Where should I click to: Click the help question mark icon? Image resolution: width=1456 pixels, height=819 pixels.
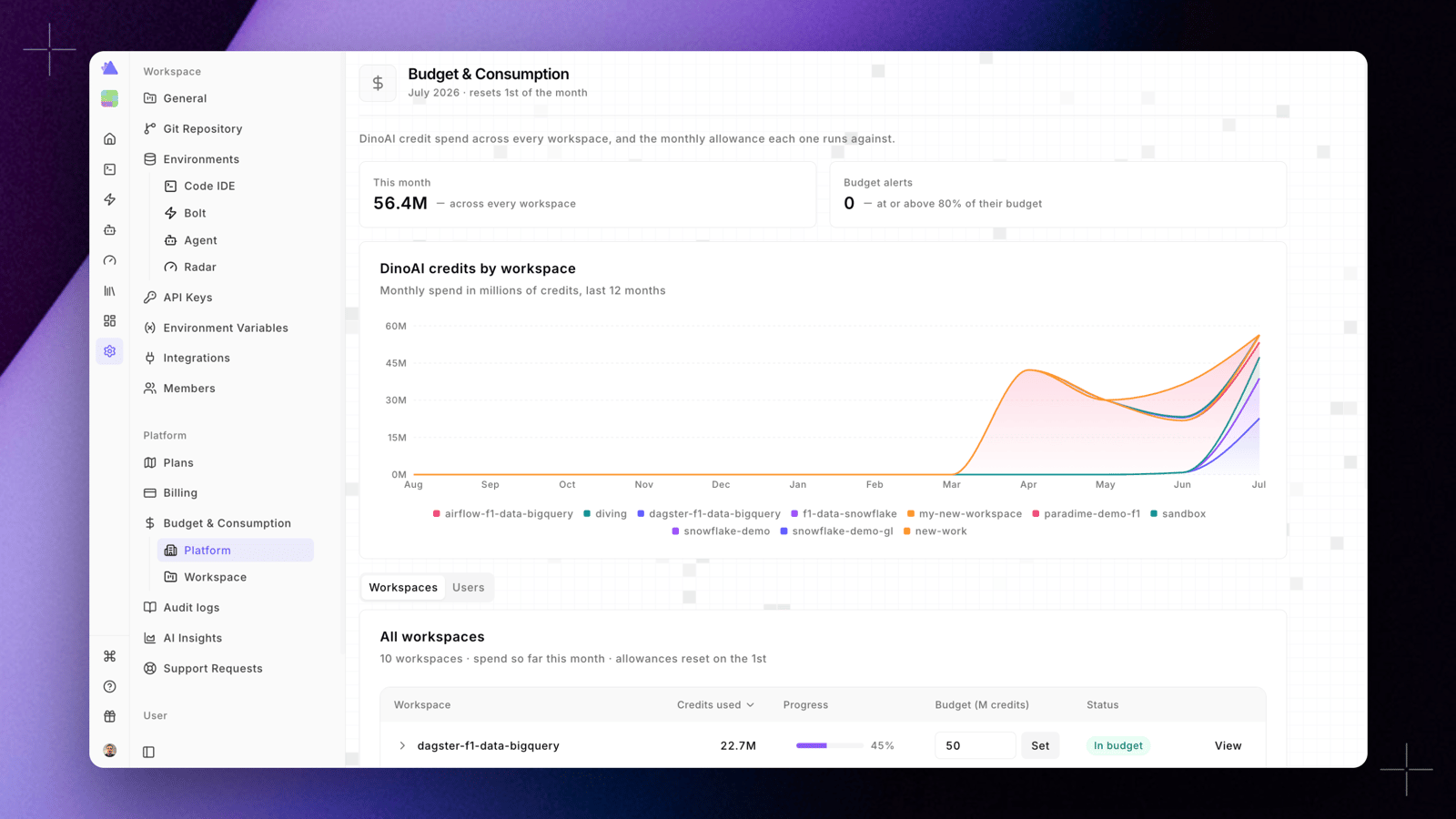coord(109,686)
